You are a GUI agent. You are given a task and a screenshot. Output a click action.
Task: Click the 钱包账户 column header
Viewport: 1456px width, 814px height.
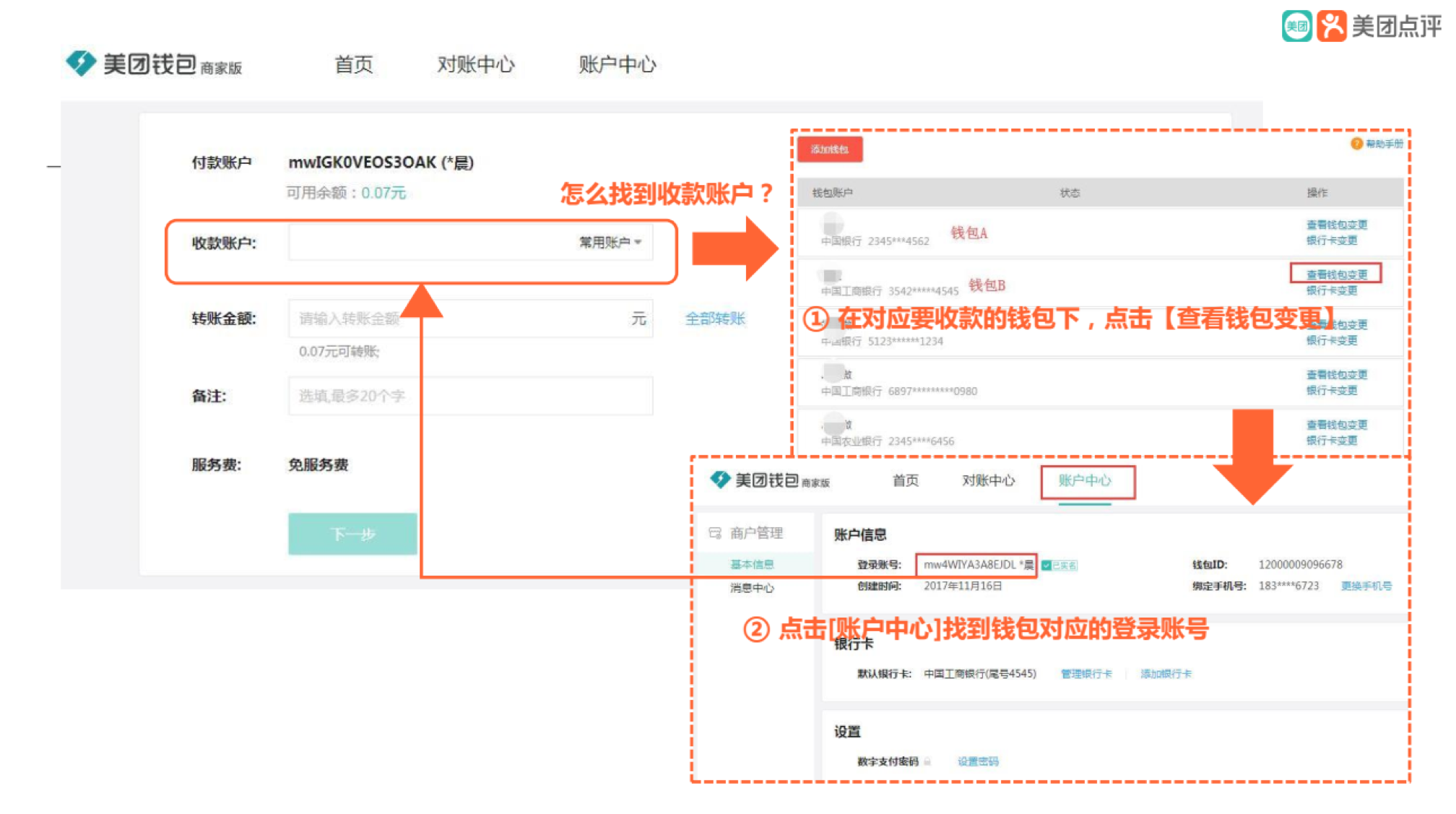coord(832,193)
